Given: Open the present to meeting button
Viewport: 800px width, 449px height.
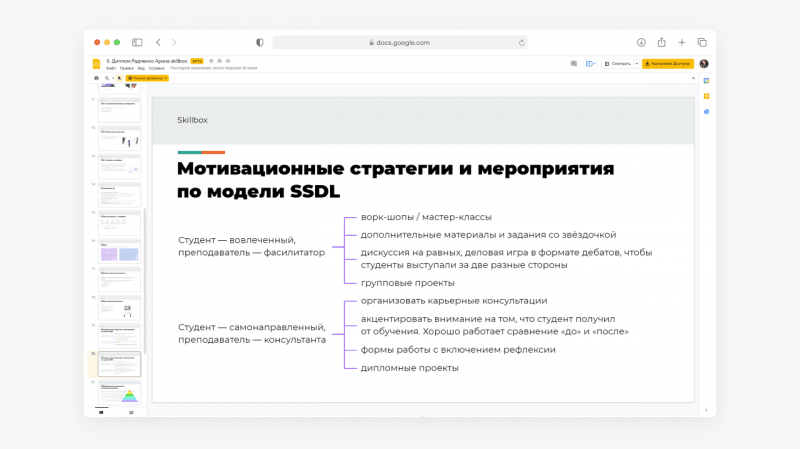Looking at the screenshot, I should pyautogui.click(x=590, y=64).
